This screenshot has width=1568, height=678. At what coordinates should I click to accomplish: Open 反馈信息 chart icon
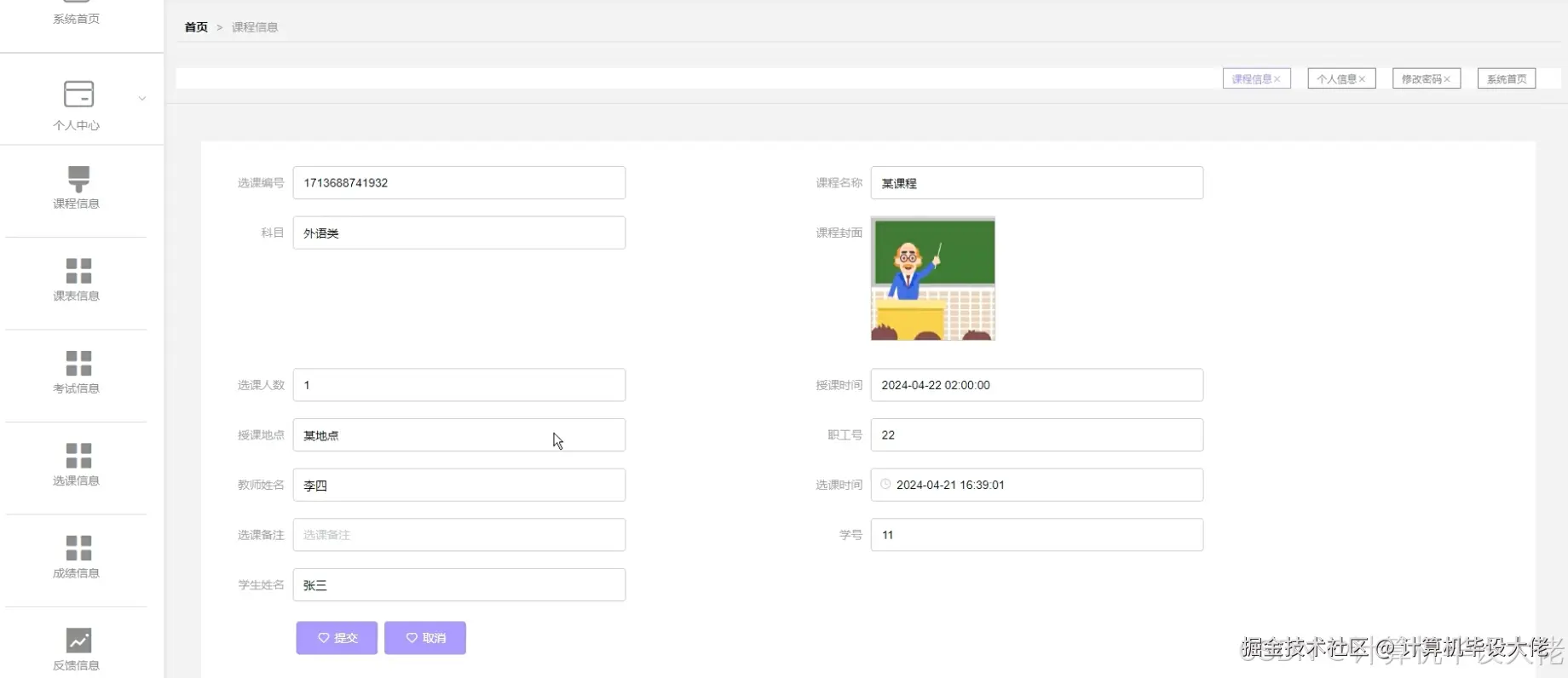pos(78,640)
